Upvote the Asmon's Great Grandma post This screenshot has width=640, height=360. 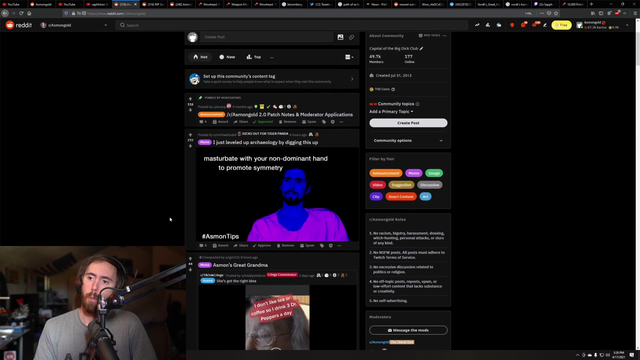coord(190,259)
